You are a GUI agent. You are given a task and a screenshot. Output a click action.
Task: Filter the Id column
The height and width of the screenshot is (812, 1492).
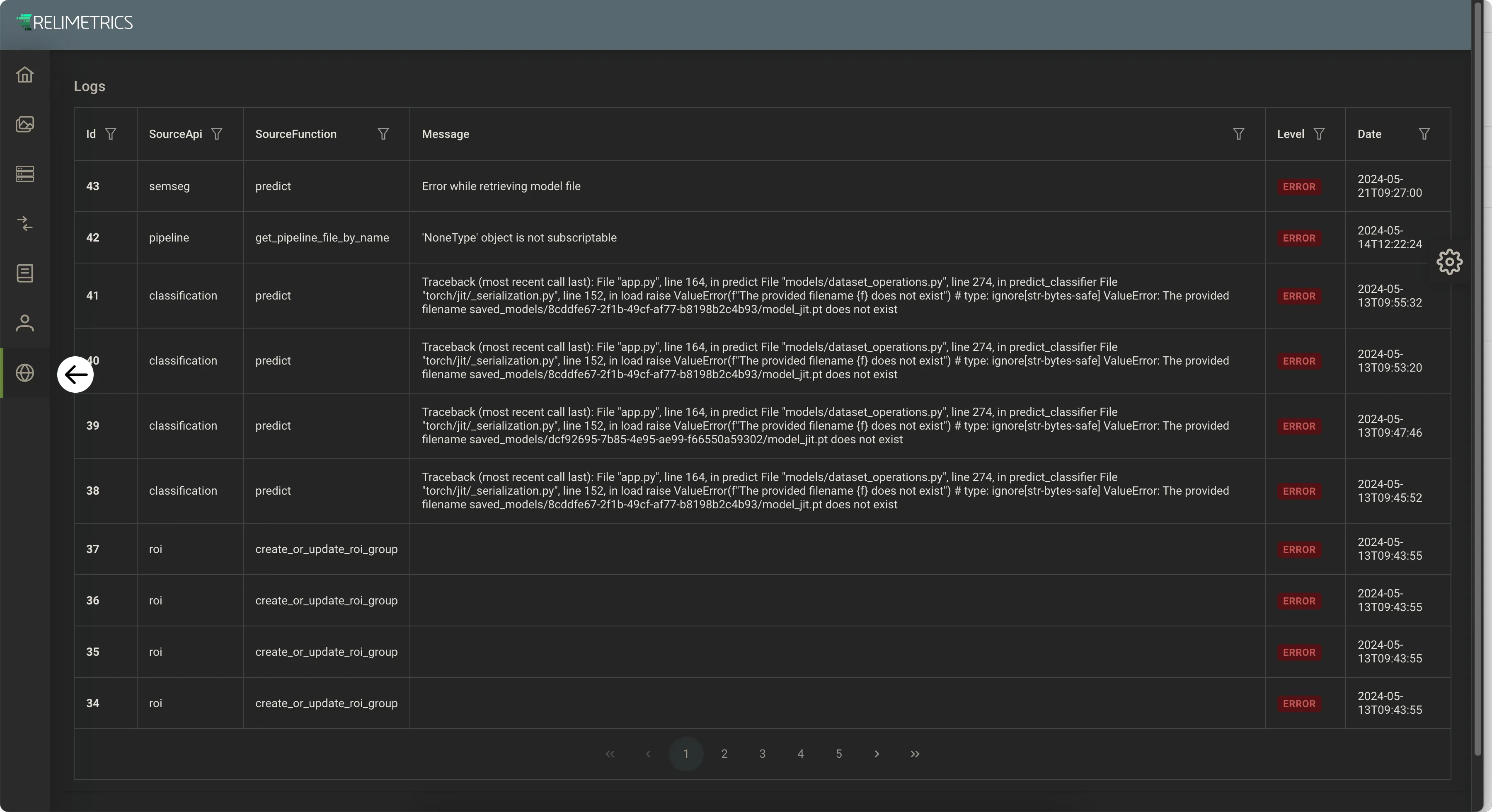pyautogui.click(x=111, y=134)
